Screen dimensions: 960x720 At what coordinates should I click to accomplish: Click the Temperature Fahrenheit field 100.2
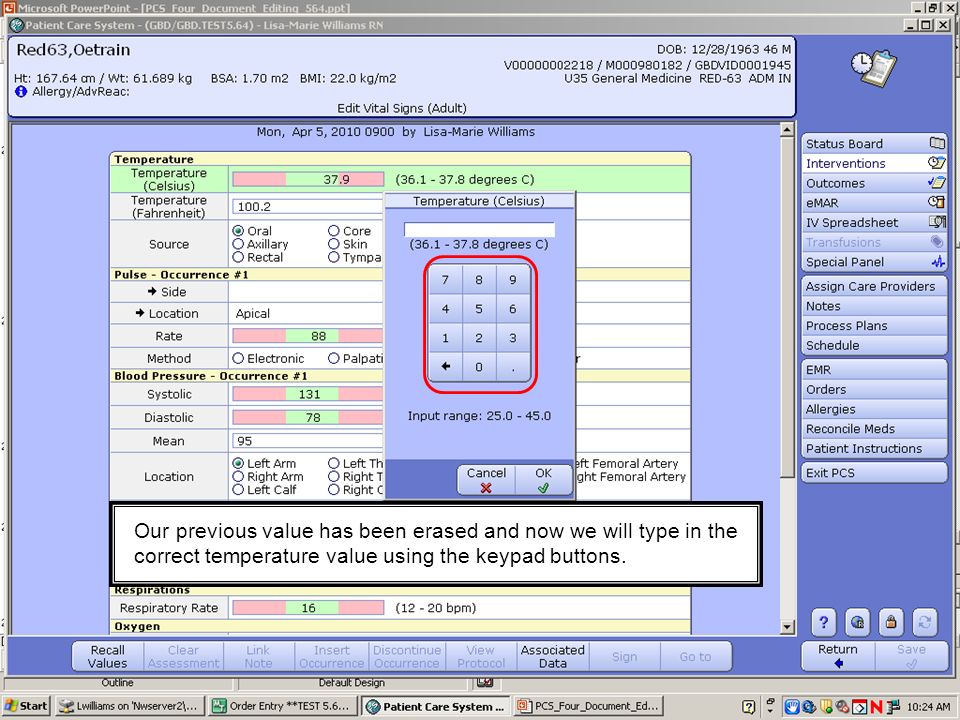point(308,206)
